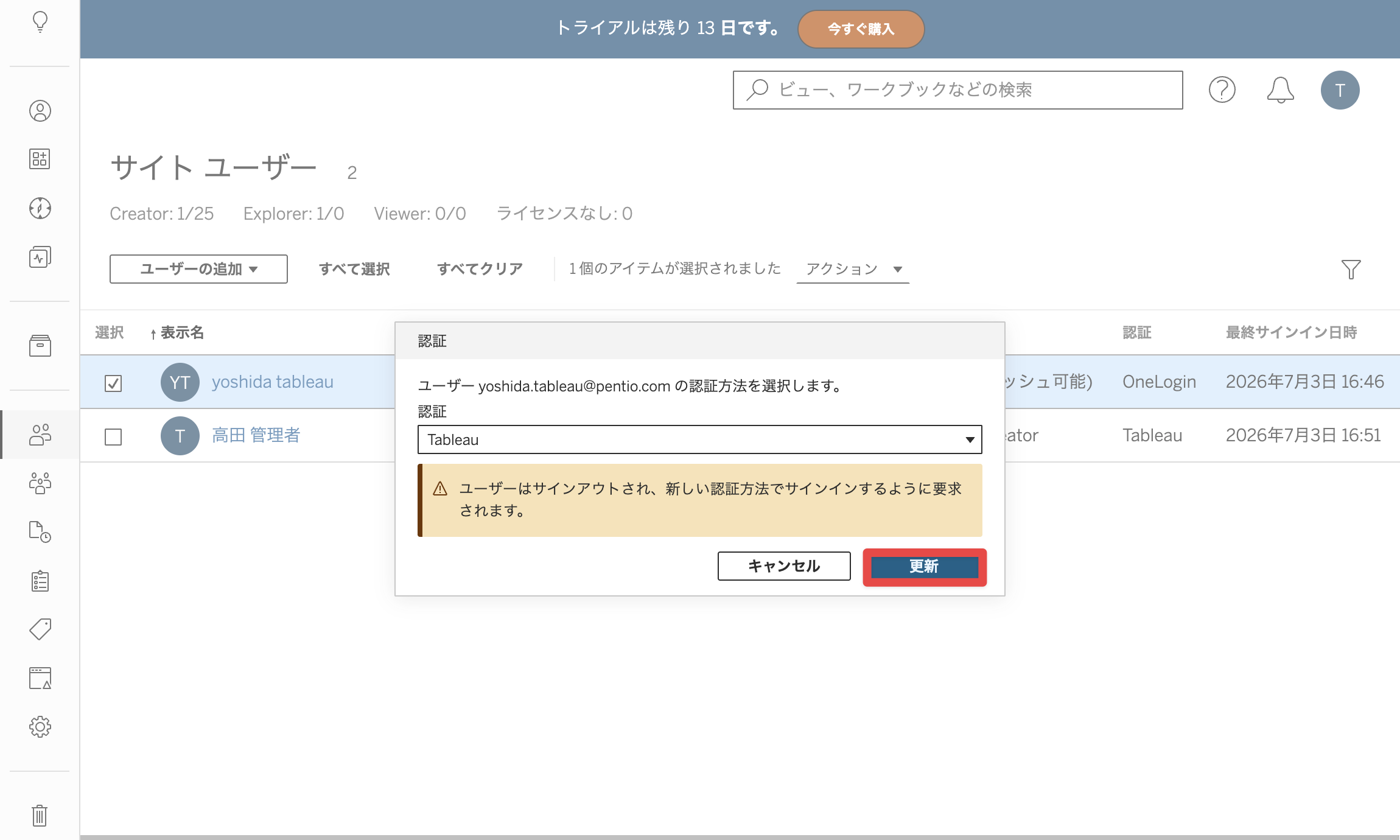Screen dimensions: 1400x840
Task: Click the 選択 column header
Action: click(110, 332)
